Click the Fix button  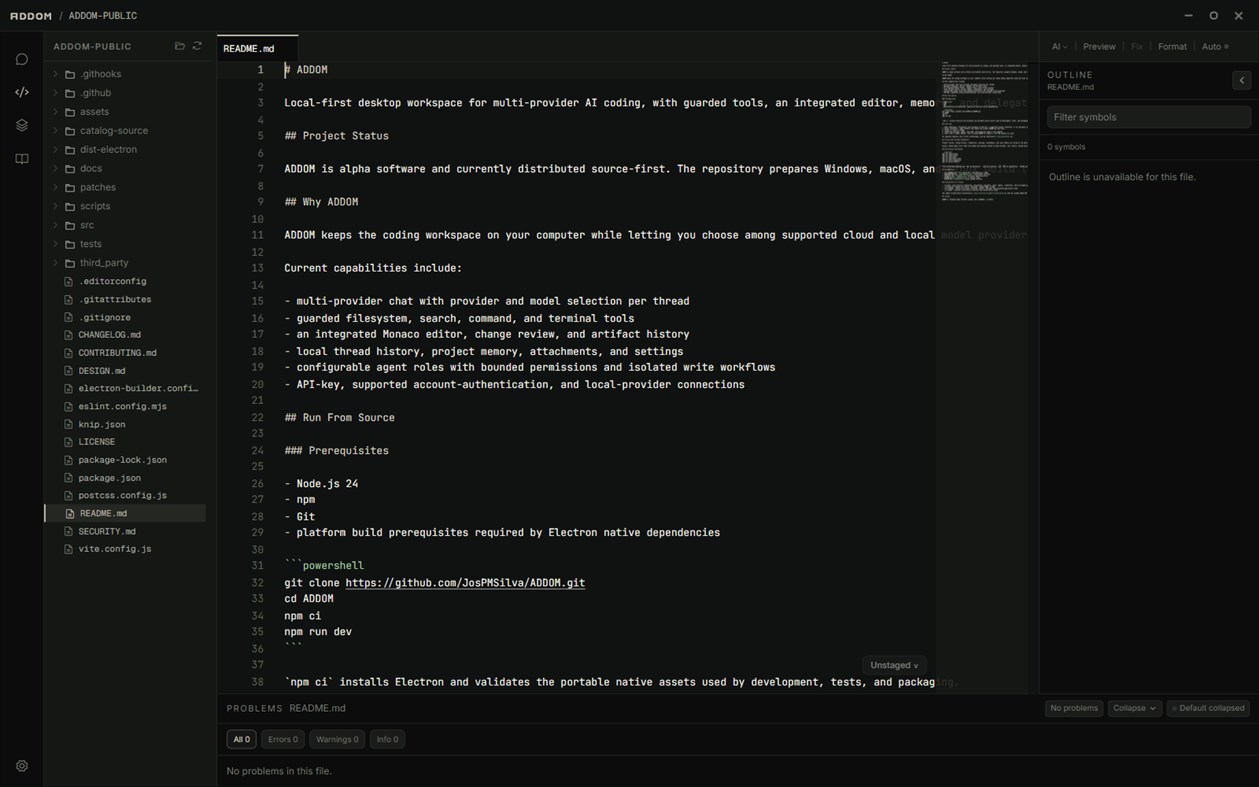(1136, 46)
